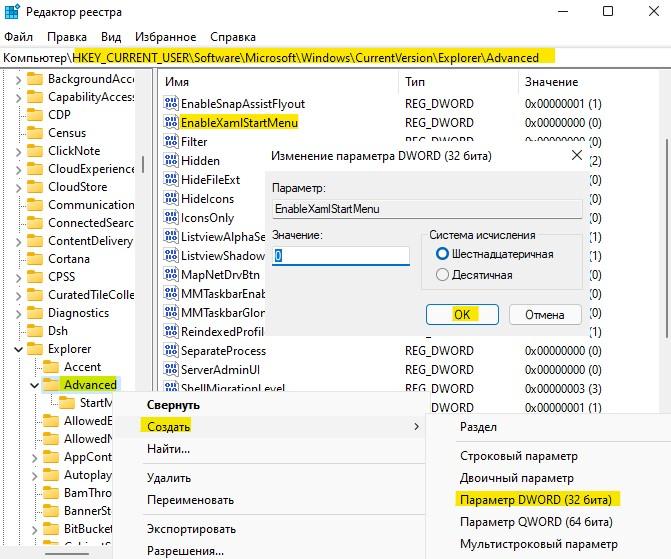Select the EnableSnapAssistFlyout DWORD value icon
671x559 pixels.
point(171,104)
